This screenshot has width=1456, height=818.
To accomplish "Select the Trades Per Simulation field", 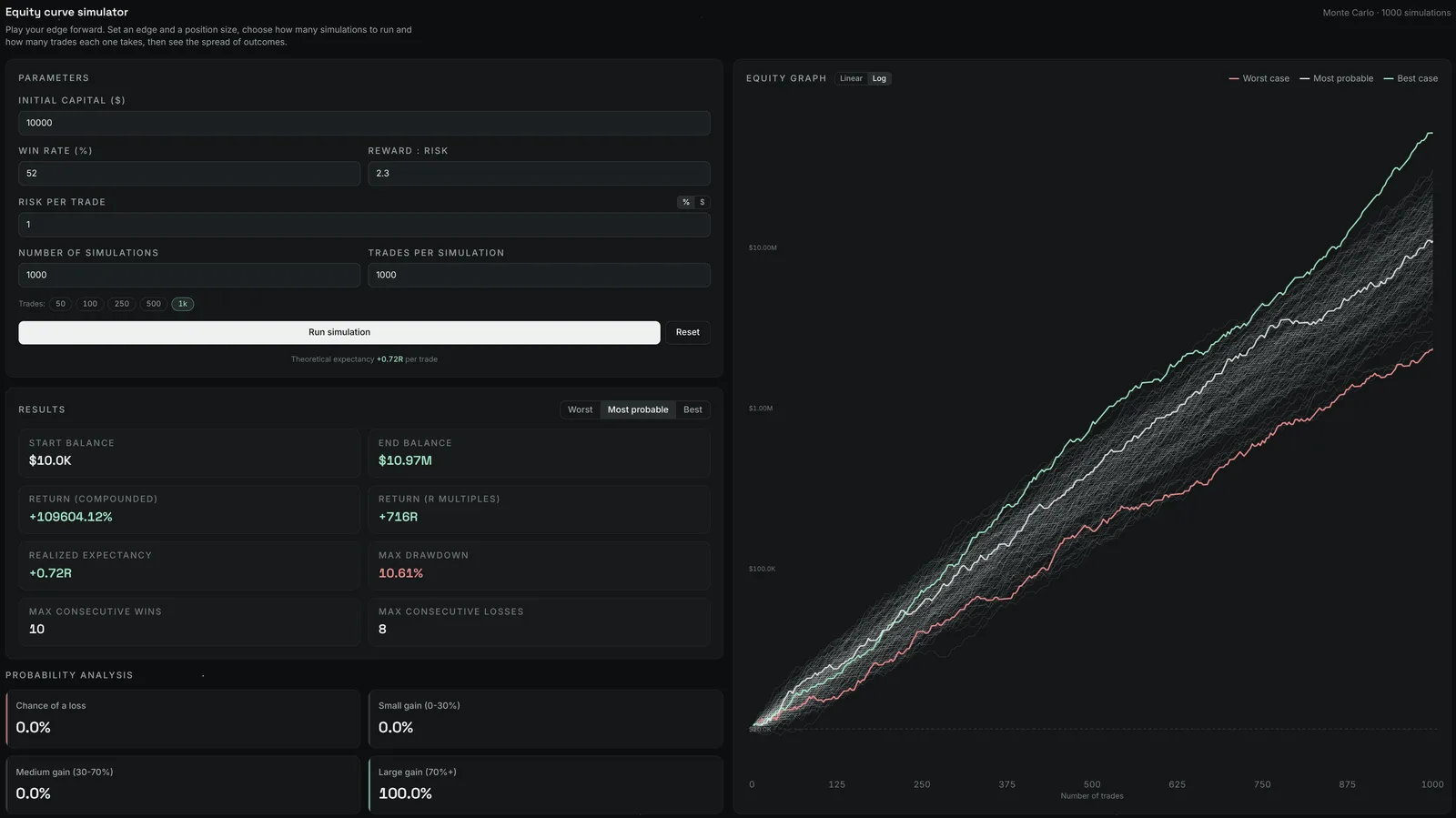I will (x=539, y=275).
